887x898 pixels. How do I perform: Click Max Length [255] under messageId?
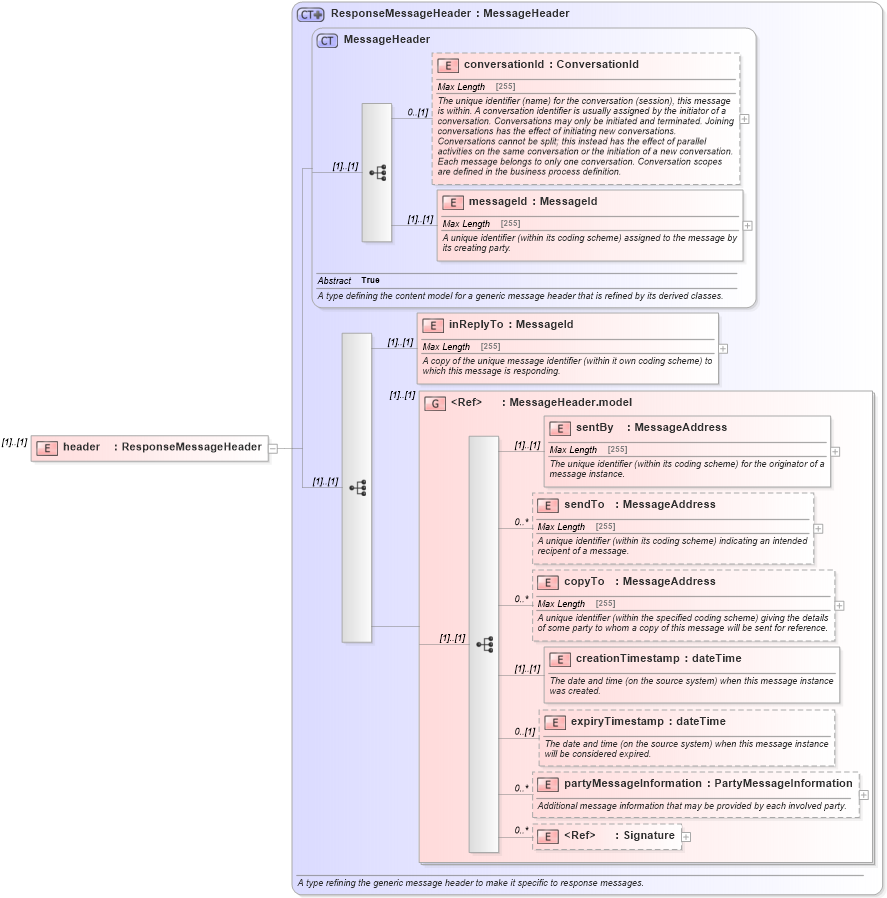click(x=481, y=223)
